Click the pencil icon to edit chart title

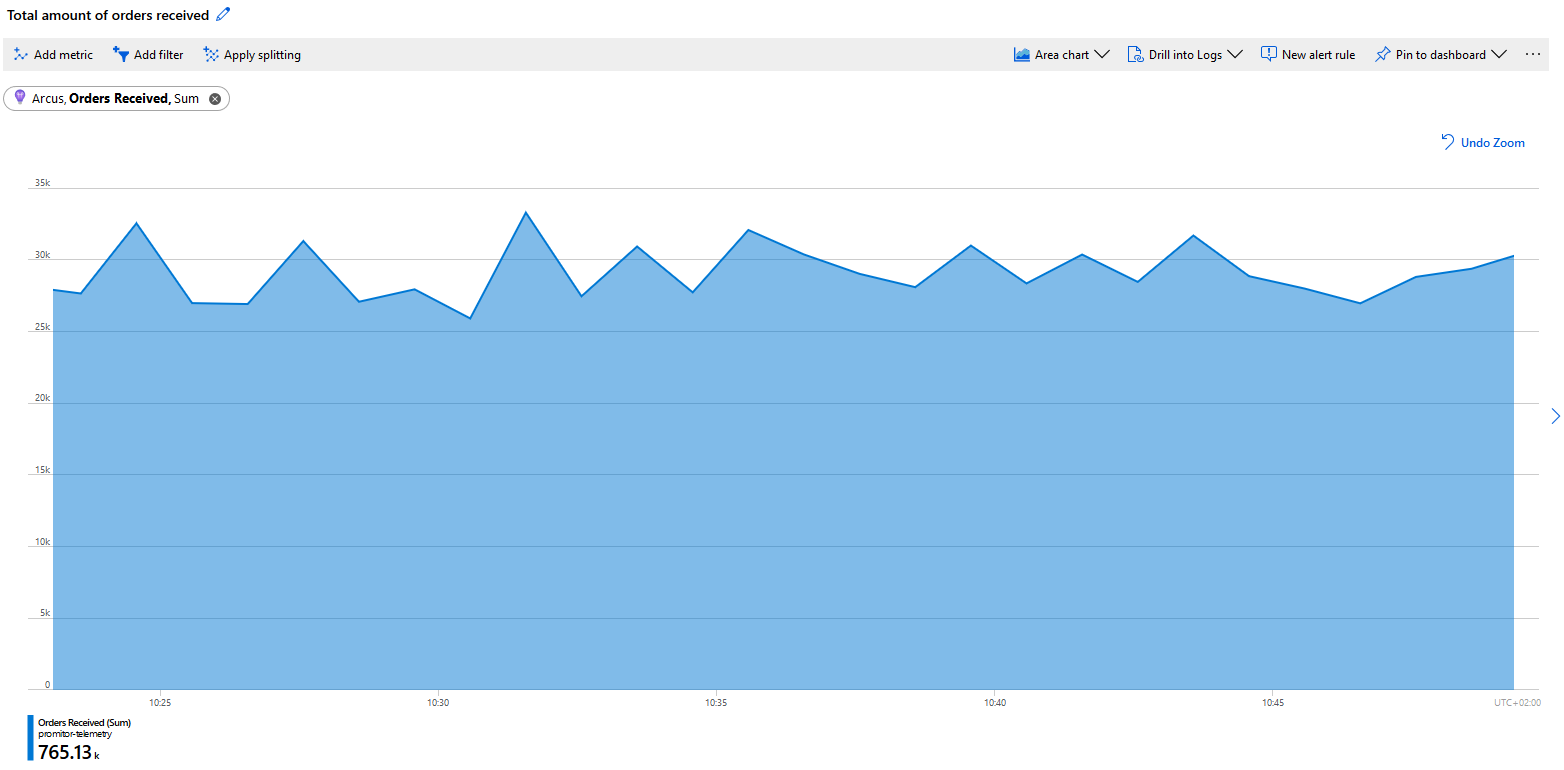(223, 14)
